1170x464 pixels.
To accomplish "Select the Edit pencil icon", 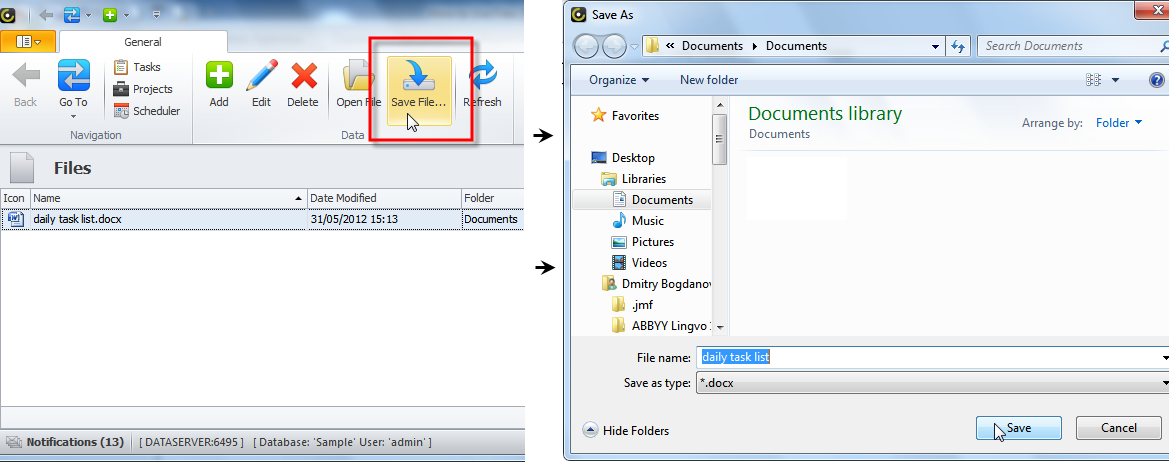I will pos(261,76).
